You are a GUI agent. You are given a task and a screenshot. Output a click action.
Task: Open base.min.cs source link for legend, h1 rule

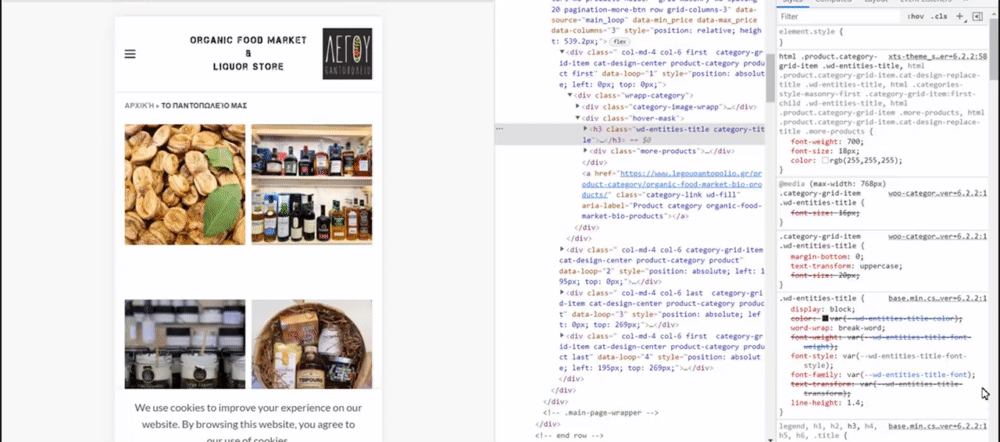[938, 425]
